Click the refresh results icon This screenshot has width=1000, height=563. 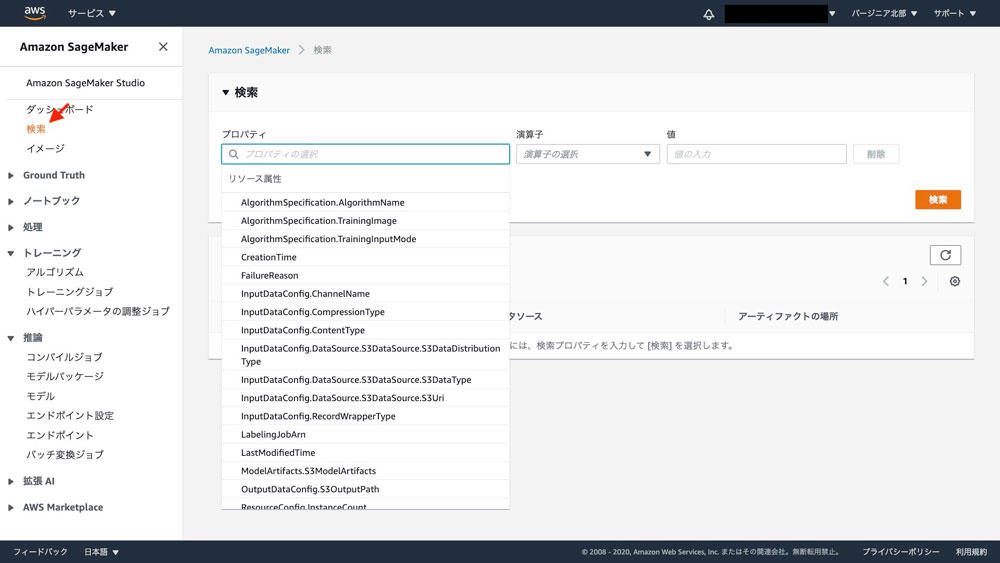[945, 255]
